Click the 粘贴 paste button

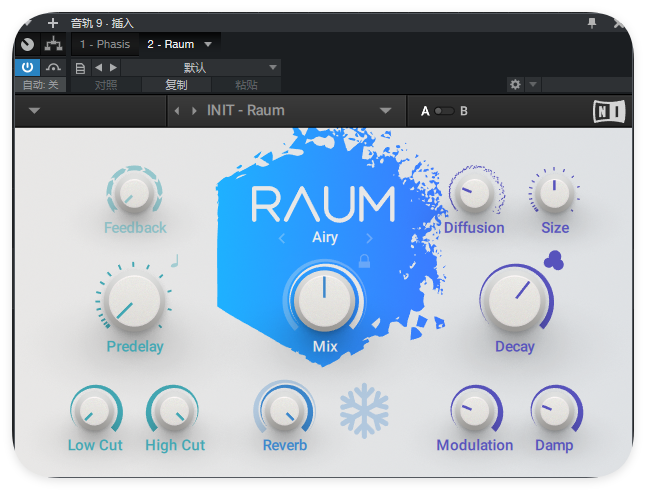pyautogui.click(x=246, y=85)
